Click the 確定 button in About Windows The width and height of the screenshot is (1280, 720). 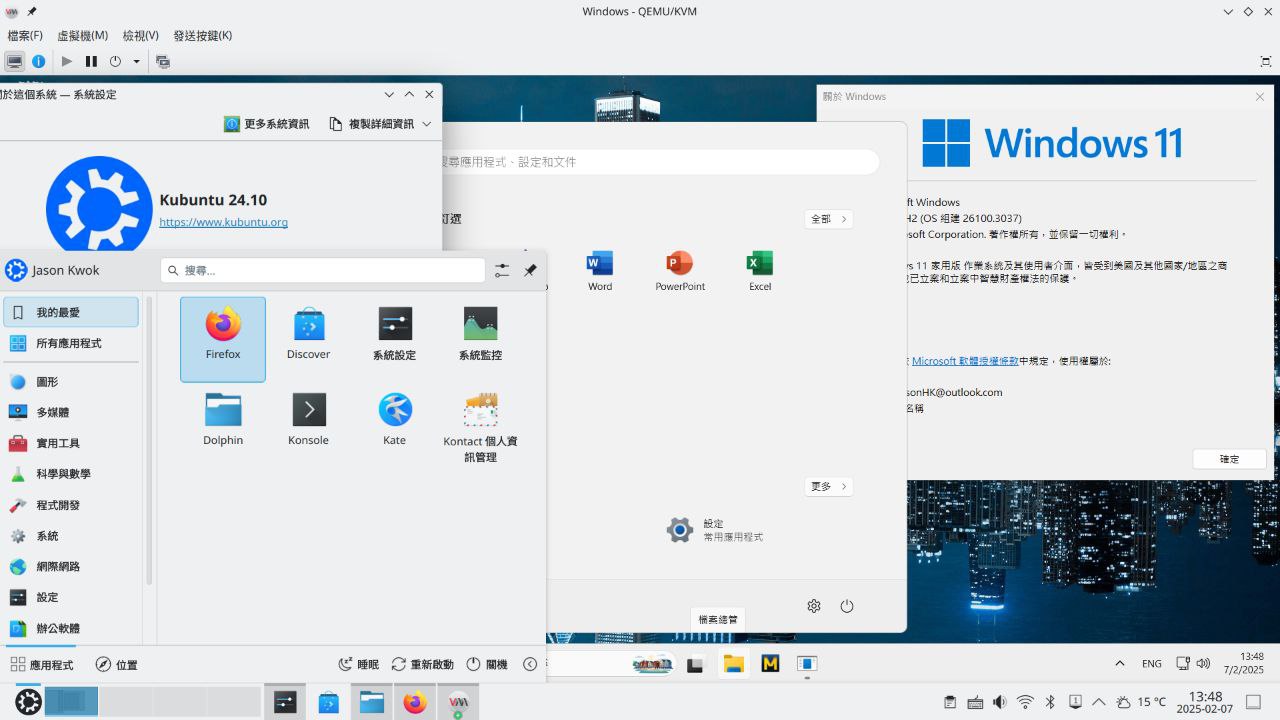click(x=1229, y=459)
